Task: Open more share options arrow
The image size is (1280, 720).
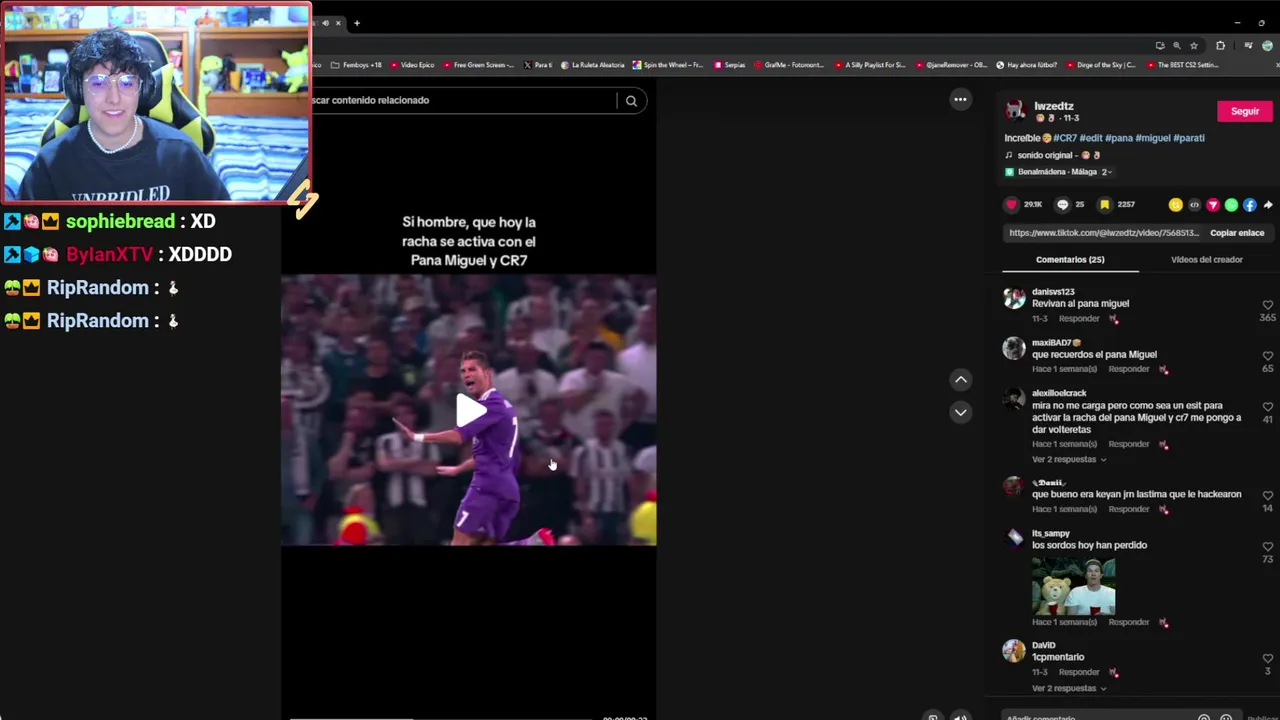Action: 1268,205
